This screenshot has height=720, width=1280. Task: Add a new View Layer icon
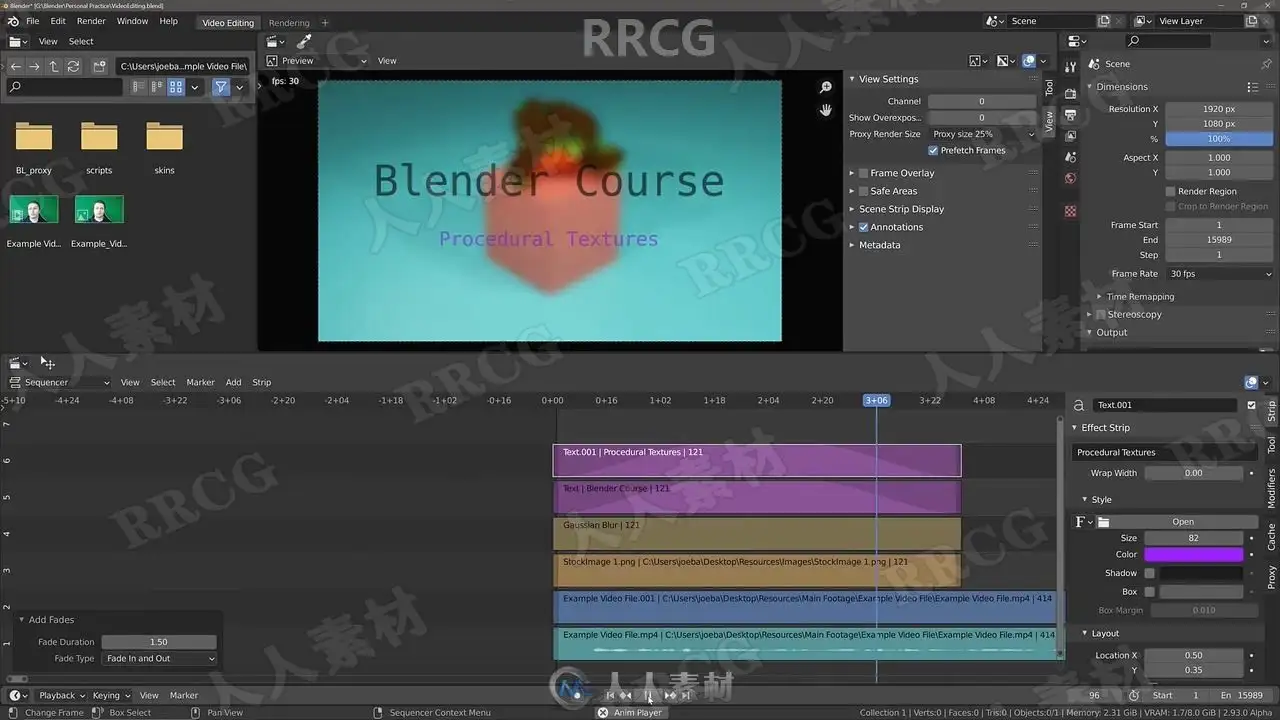(x=1251, y=21)
